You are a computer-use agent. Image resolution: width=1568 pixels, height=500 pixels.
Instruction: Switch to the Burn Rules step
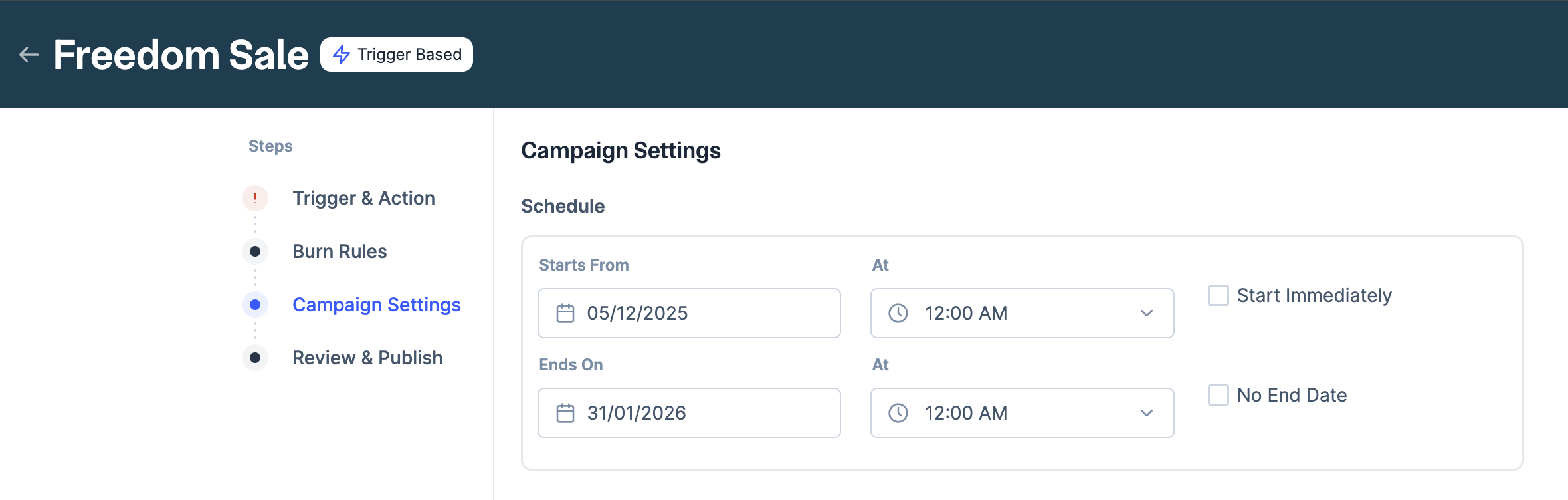tap(340, 251)
